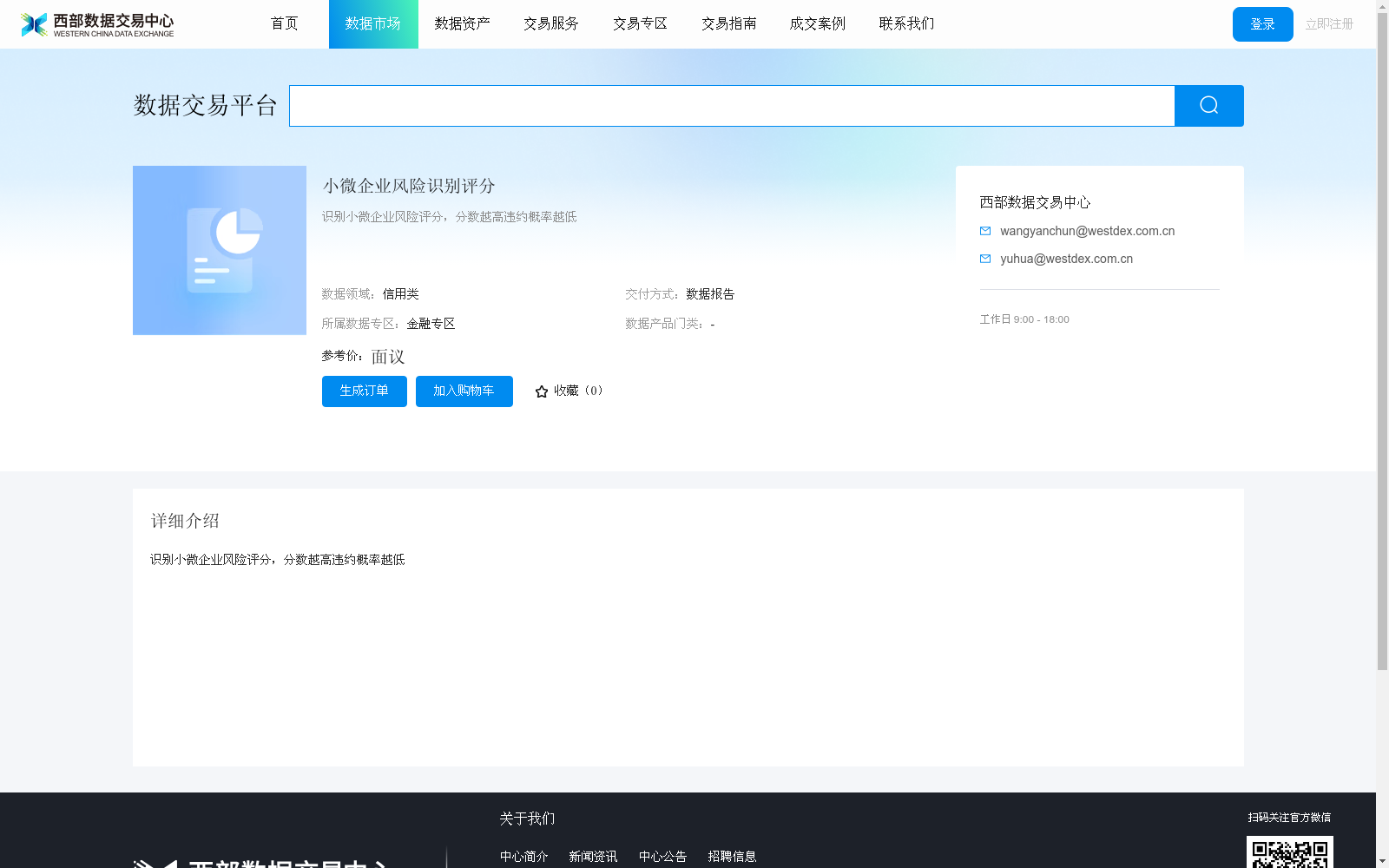Open the 数据市场 nav tab
This screenshot has height=868, width=1389.
click(x=373, y=24)
